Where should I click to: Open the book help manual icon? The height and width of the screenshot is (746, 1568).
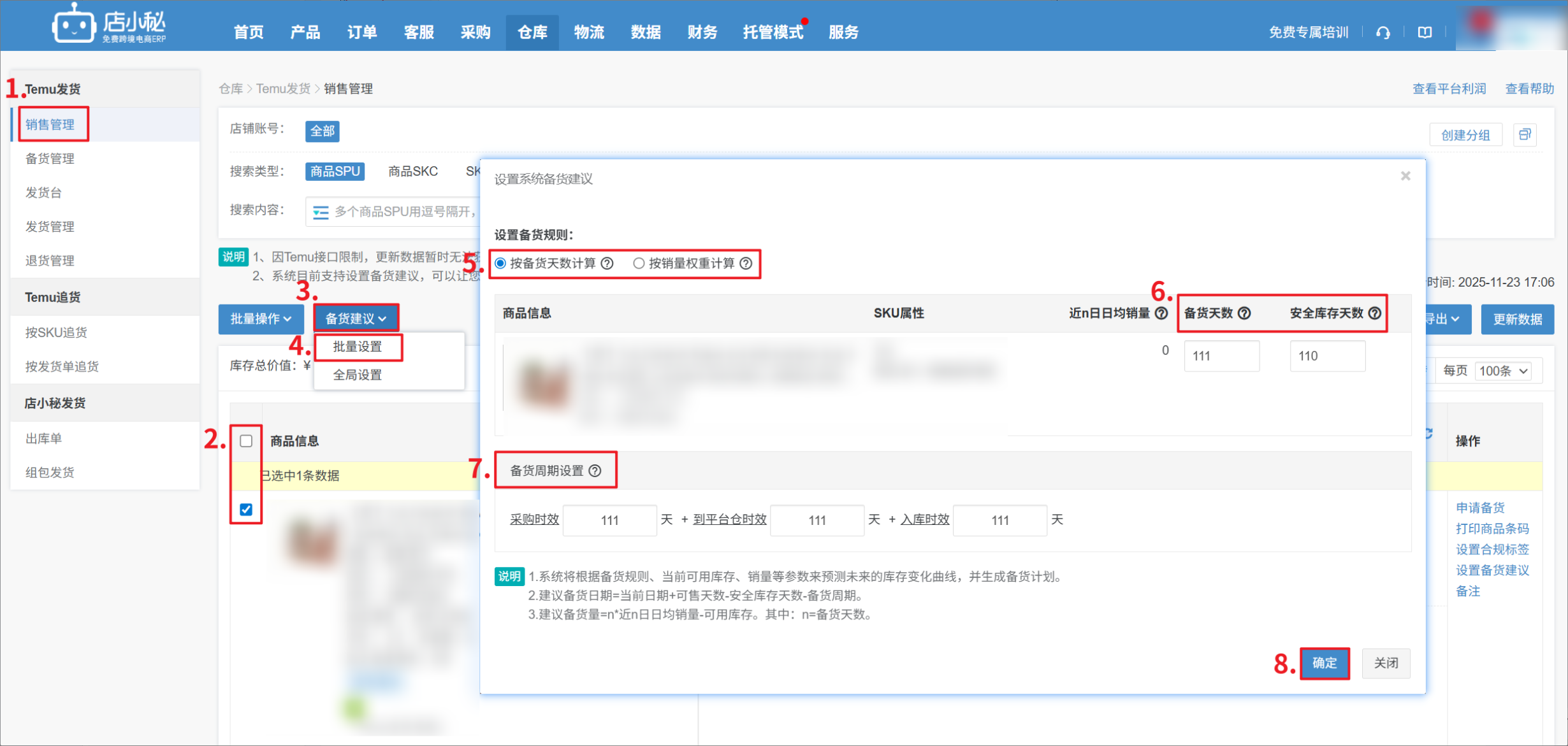click(x=1425, y=32)
